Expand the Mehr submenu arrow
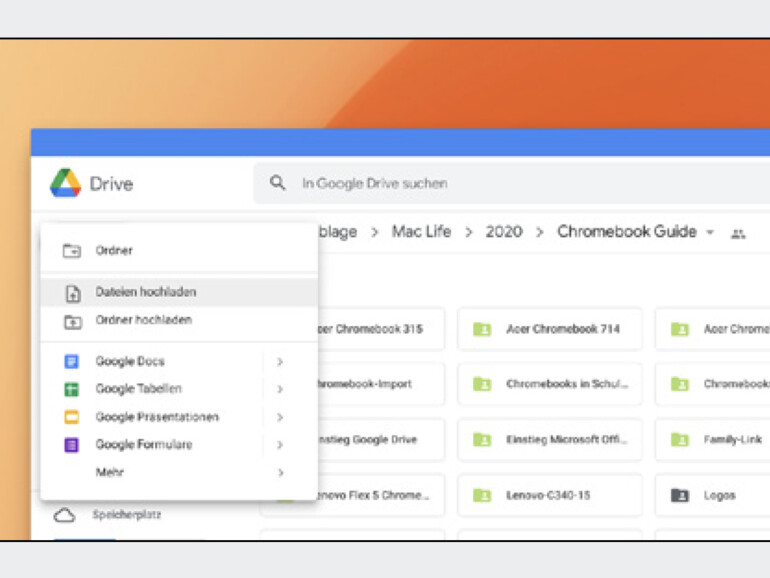 coord(280,473)
